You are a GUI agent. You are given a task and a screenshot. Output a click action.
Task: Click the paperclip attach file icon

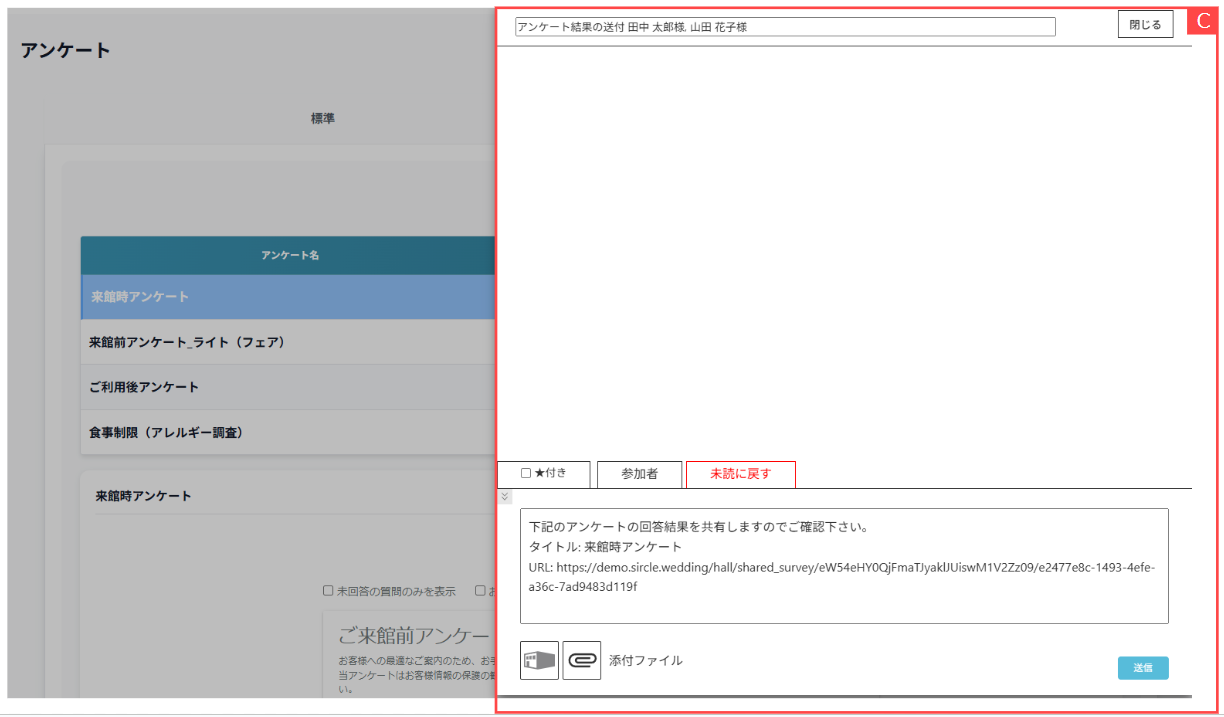coord(582,661)
